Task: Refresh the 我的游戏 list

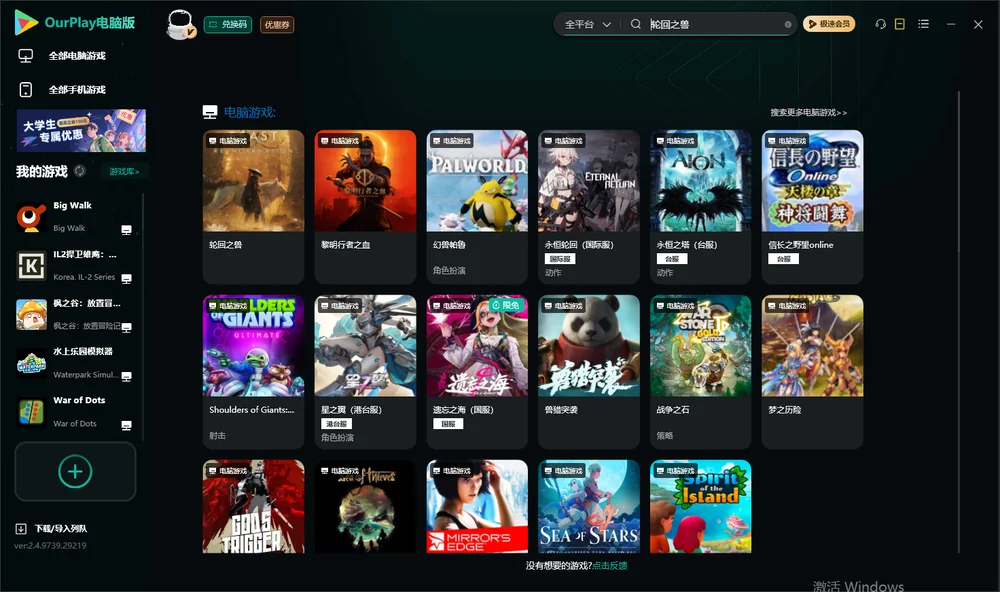Action: click(80, 171)
